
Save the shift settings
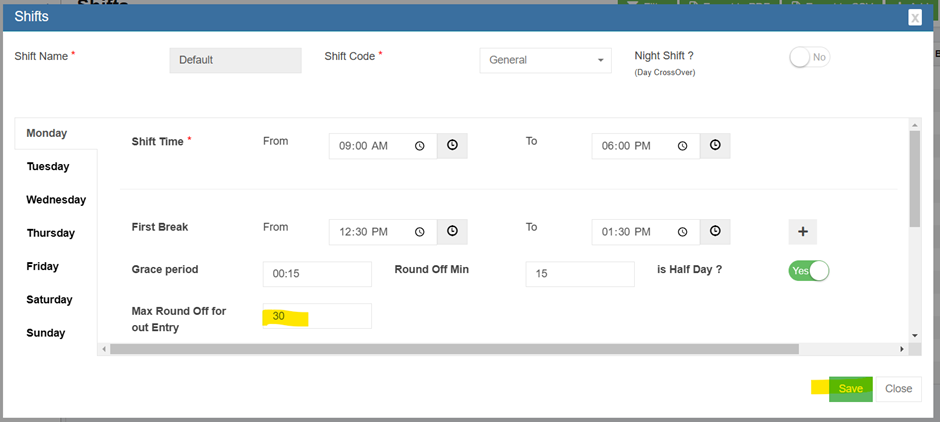coord(851,389)
